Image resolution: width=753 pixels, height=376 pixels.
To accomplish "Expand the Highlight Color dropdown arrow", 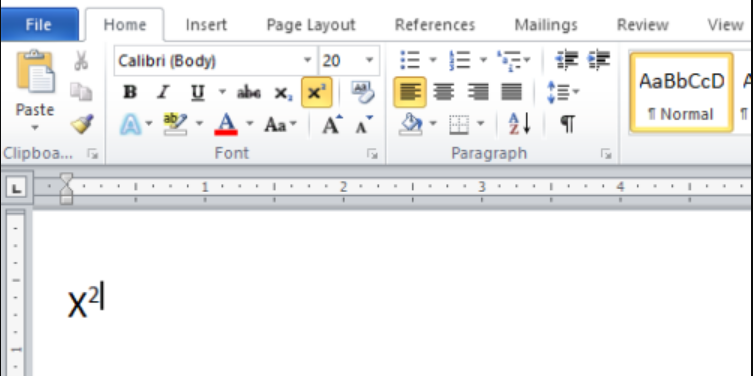I will [x=199, y=124].
